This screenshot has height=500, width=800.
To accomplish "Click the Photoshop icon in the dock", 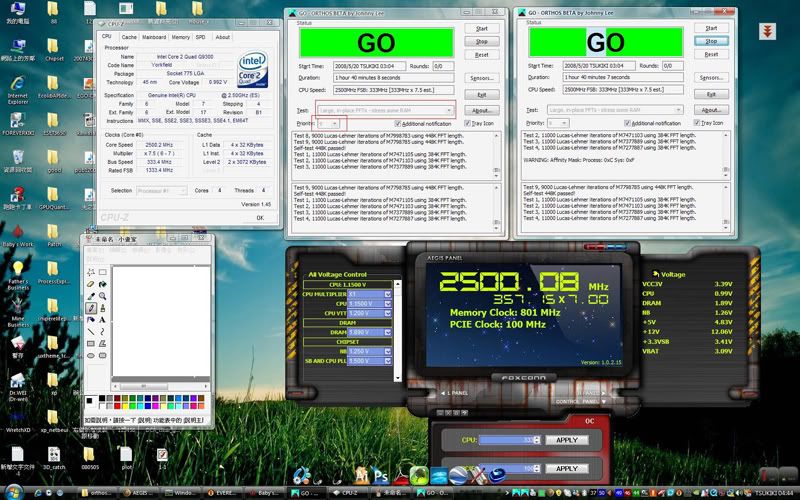I will (381, 476).
